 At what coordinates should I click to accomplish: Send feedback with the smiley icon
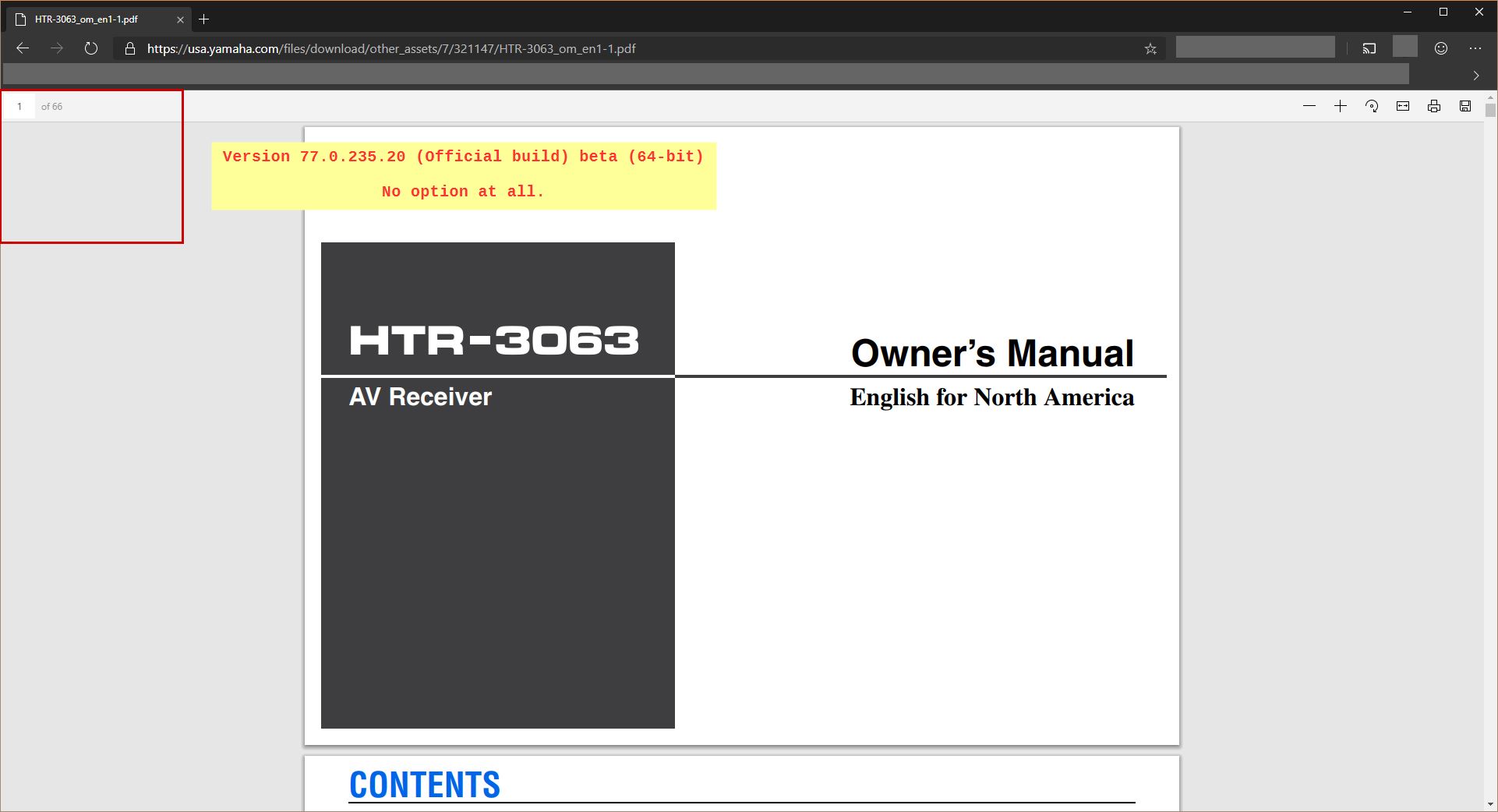[x=1440, y=48]
